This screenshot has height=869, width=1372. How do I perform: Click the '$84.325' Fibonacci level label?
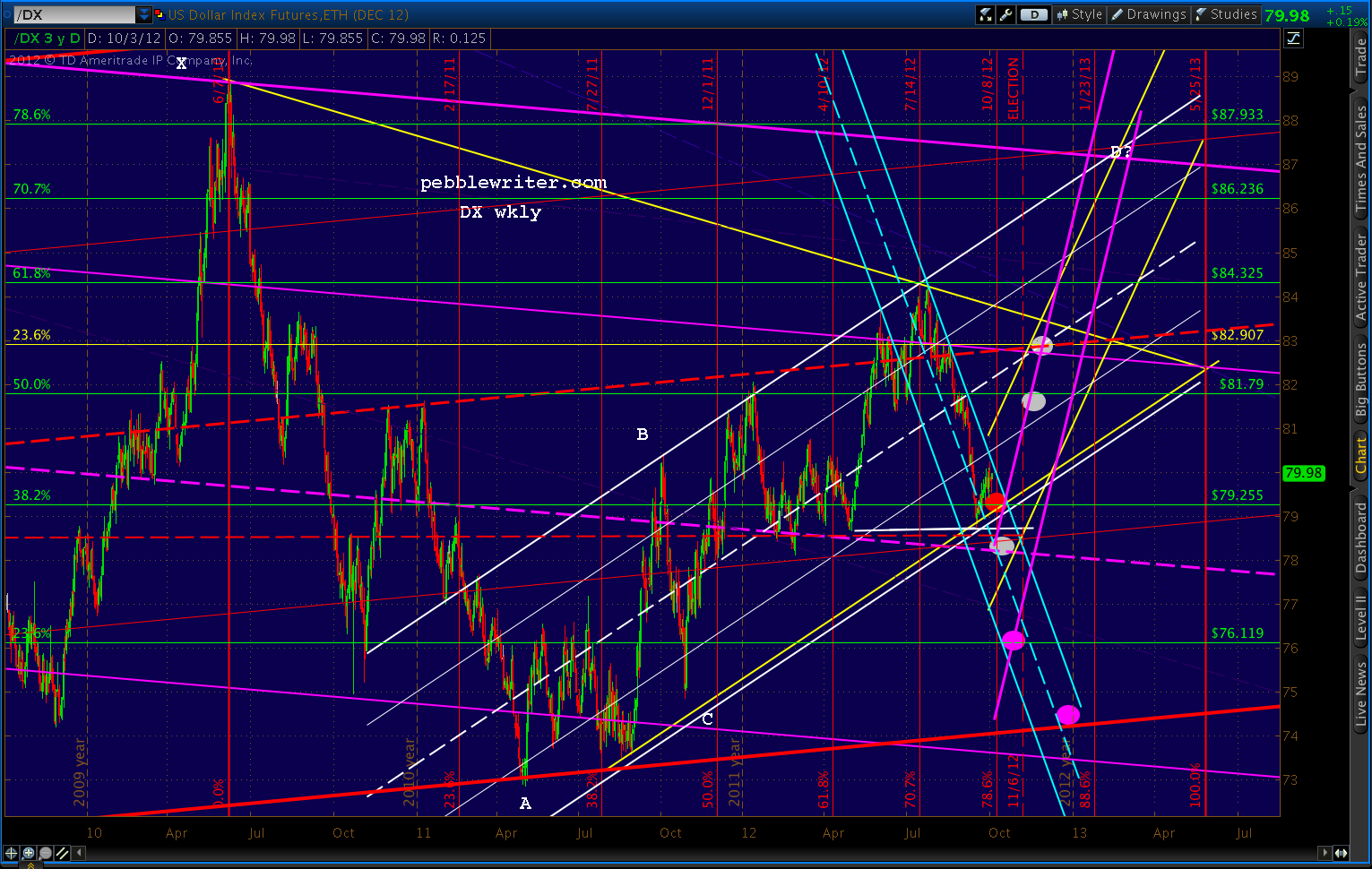tap(1237, 273)
